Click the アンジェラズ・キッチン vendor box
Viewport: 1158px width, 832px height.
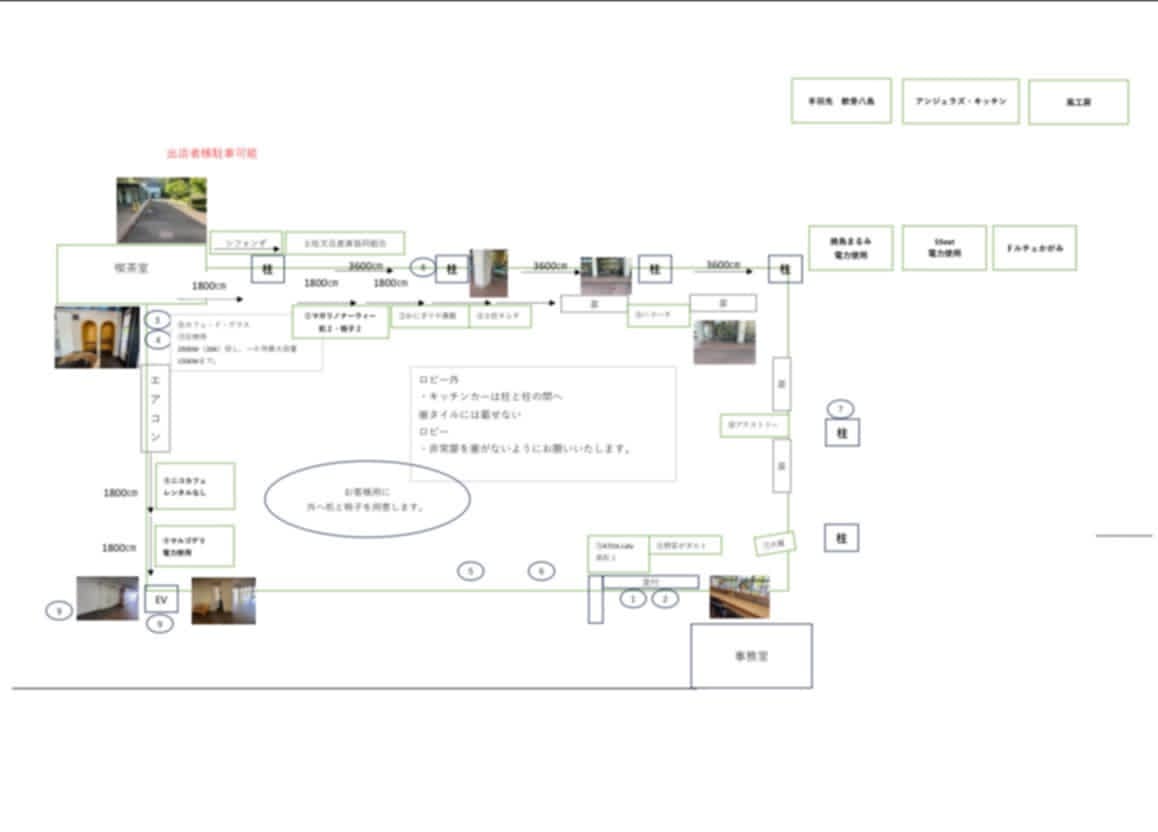tap(960, 102)
